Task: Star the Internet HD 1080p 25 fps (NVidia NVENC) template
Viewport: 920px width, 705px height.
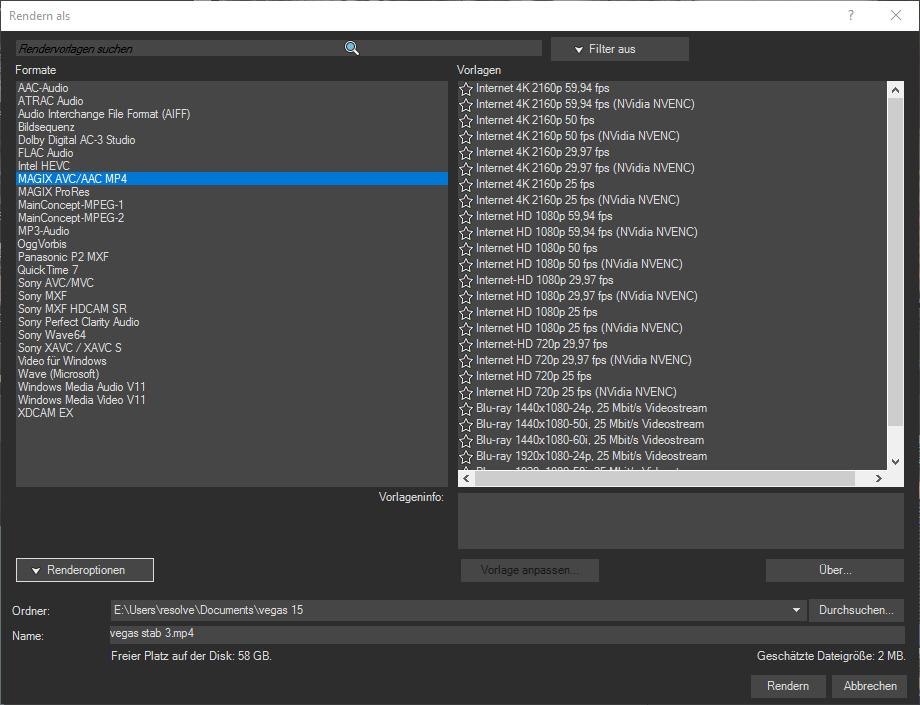Action: tap(466, 328)
